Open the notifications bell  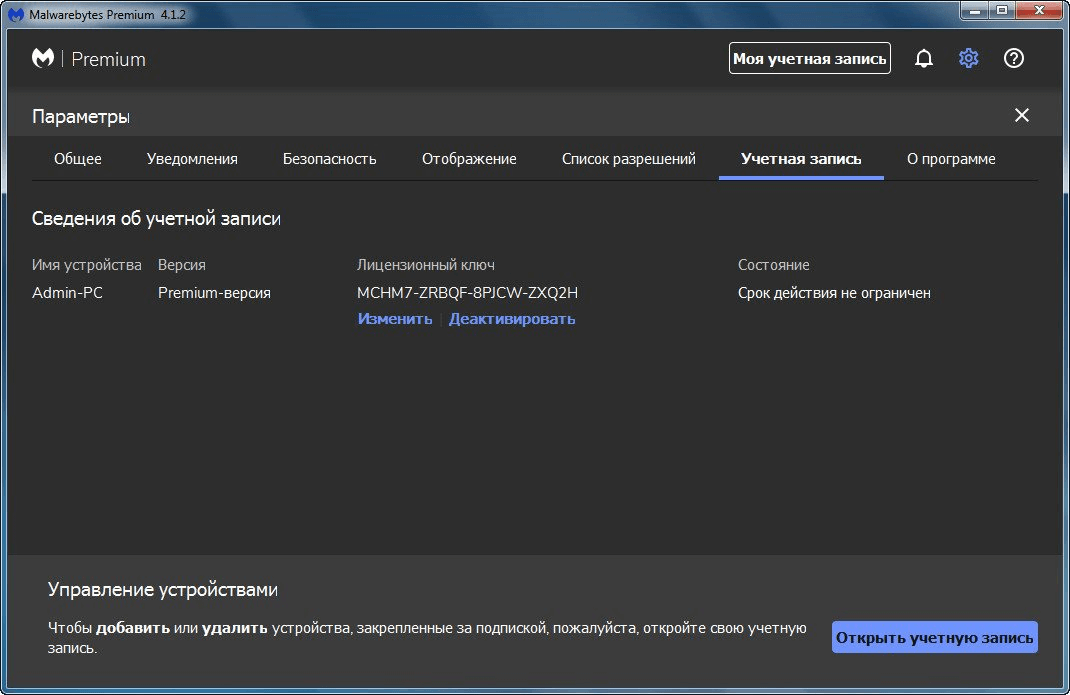[924, 59]
